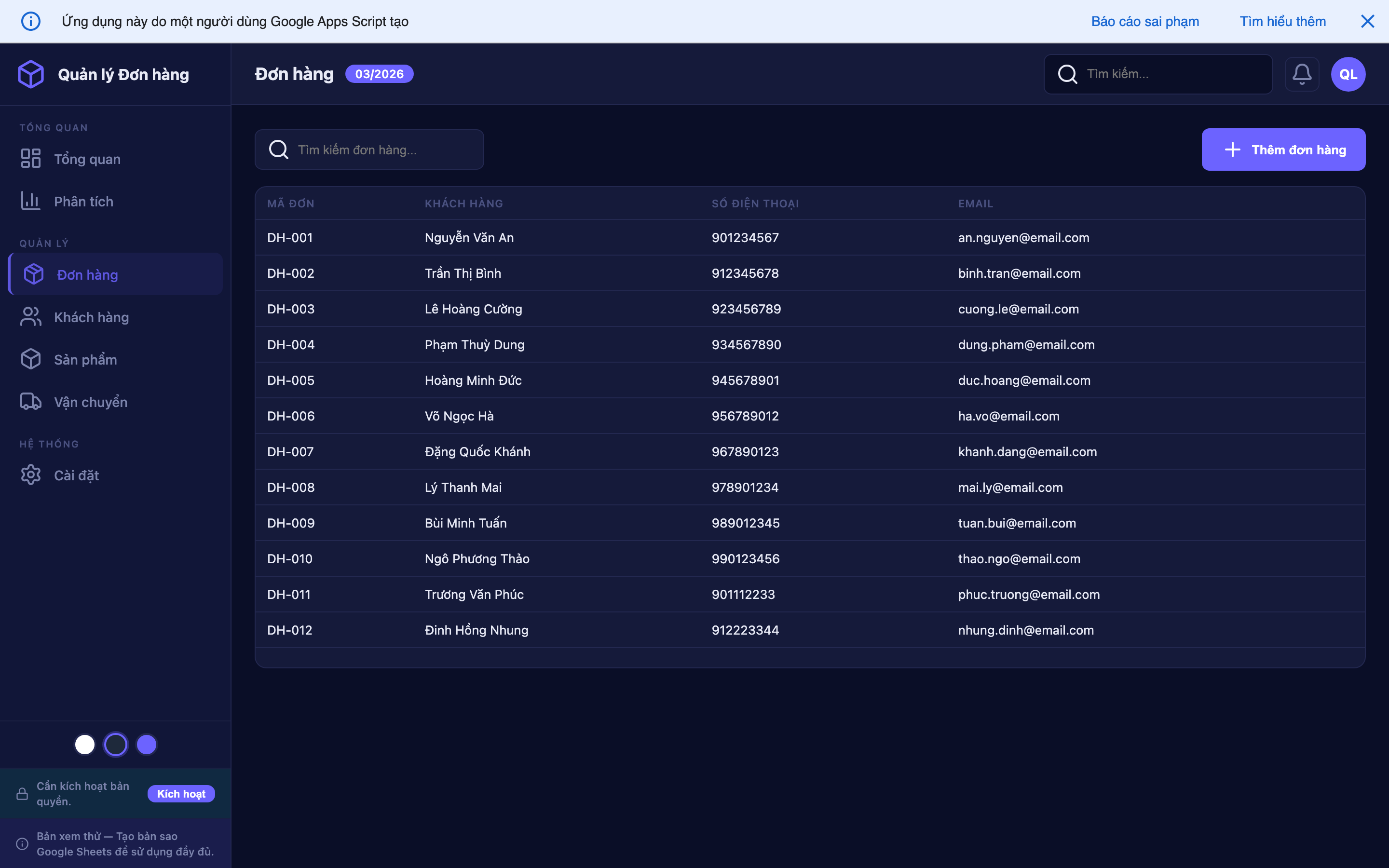
Task: Click the Thêm đơn hàng button
Action: point(1283,149)
